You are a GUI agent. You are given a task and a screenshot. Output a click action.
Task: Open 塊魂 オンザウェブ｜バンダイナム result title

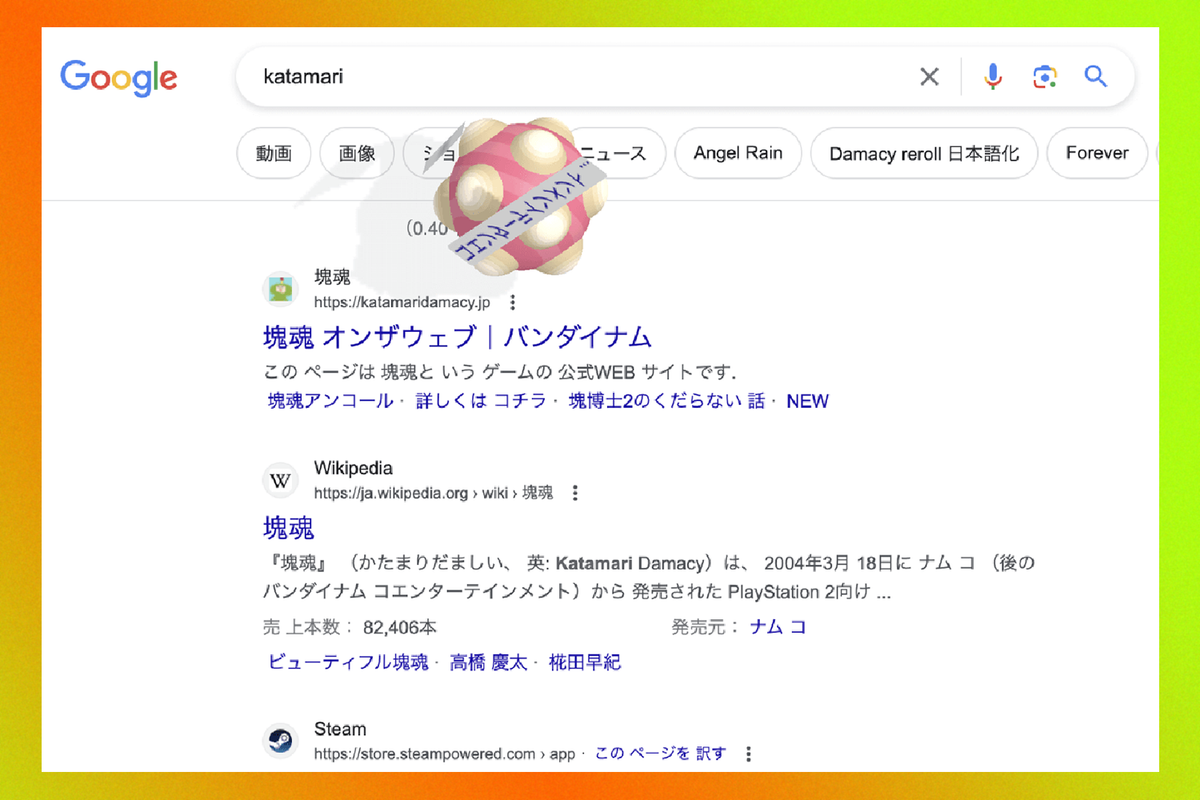[x=457, y=336]
